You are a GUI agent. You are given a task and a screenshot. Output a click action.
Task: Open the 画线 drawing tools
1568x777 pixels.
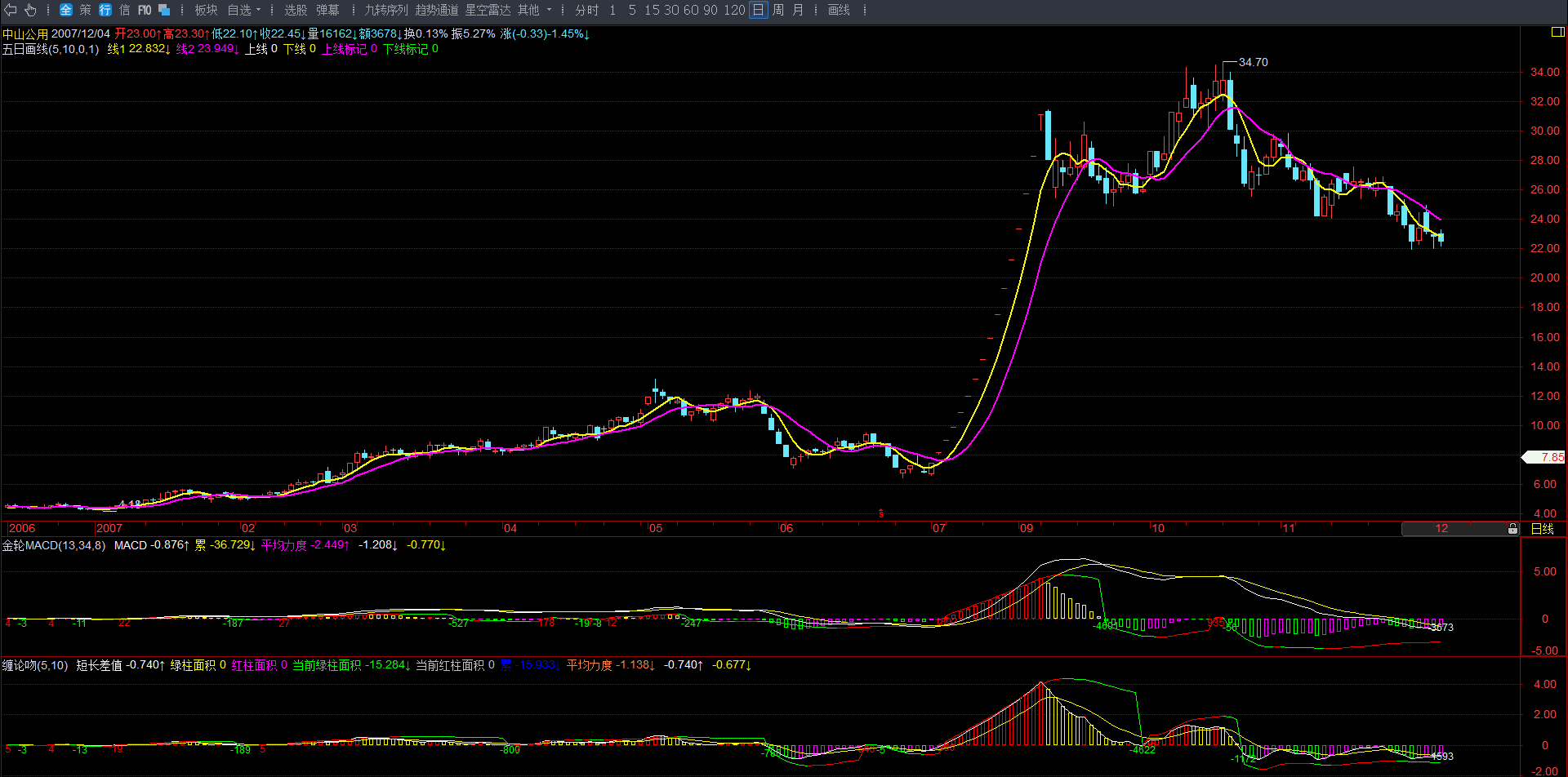839,10
